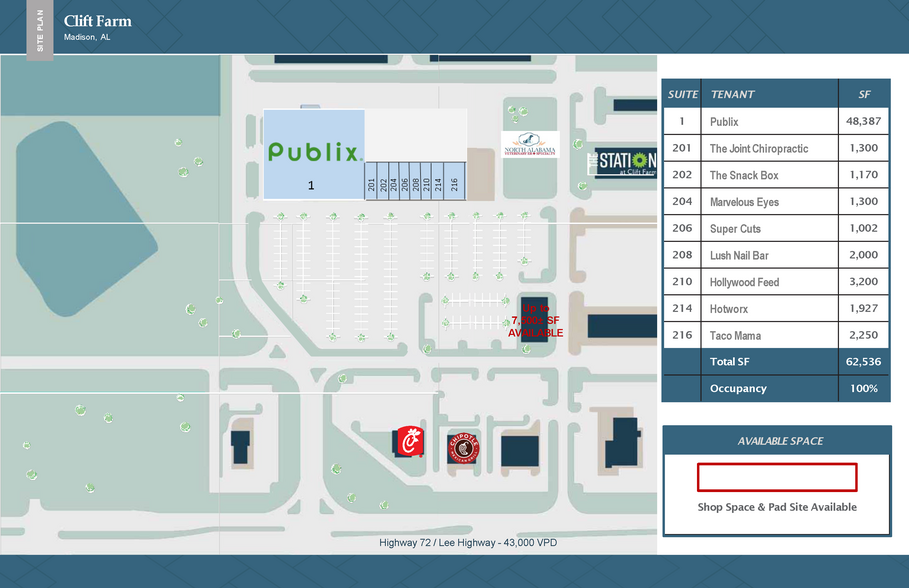
Task: Select the 48,387 square footage value
Action: coord(863,121)
